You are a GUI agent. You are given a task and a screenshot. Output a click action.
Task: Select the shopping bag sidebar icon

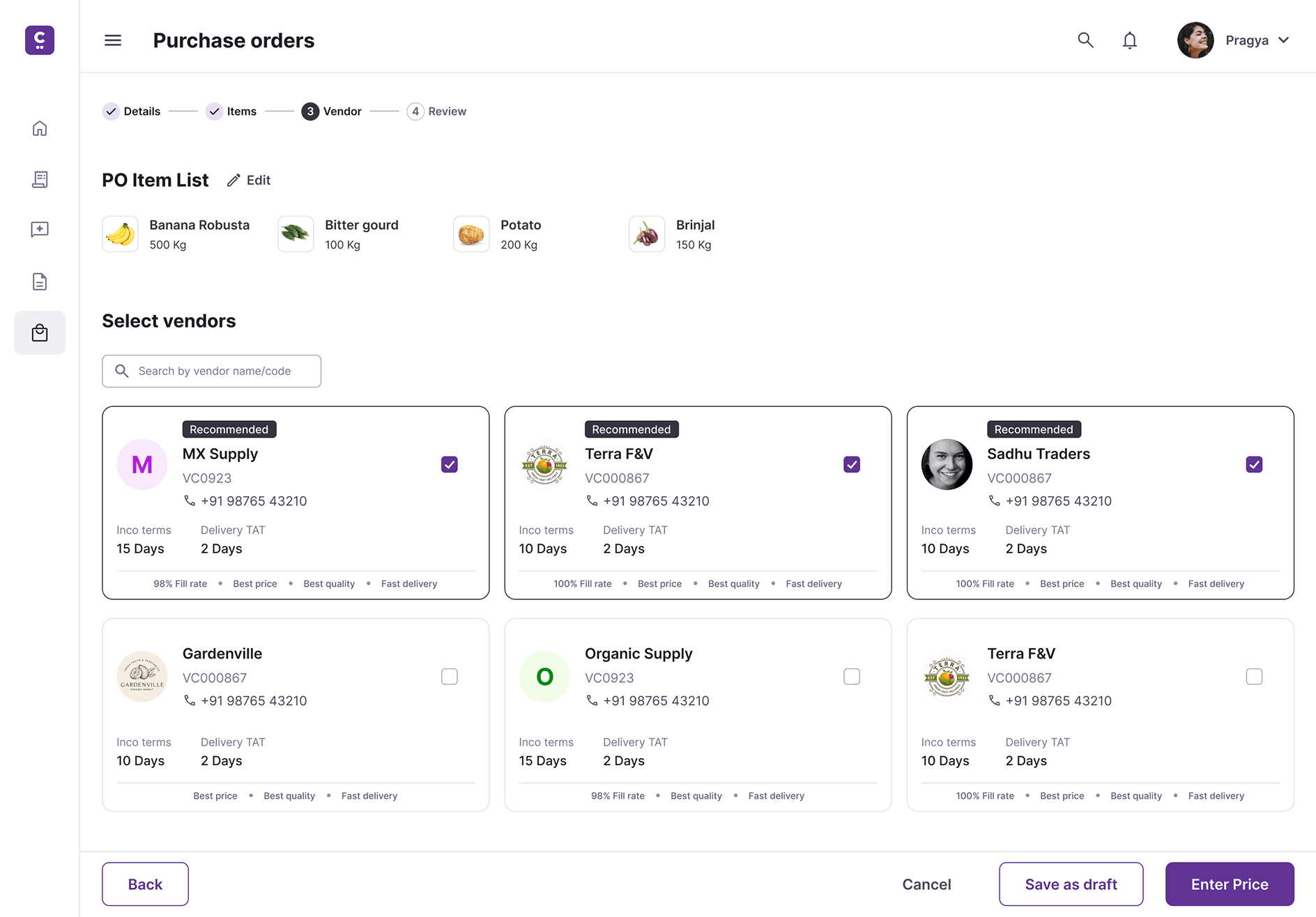(x=40, y=333)
